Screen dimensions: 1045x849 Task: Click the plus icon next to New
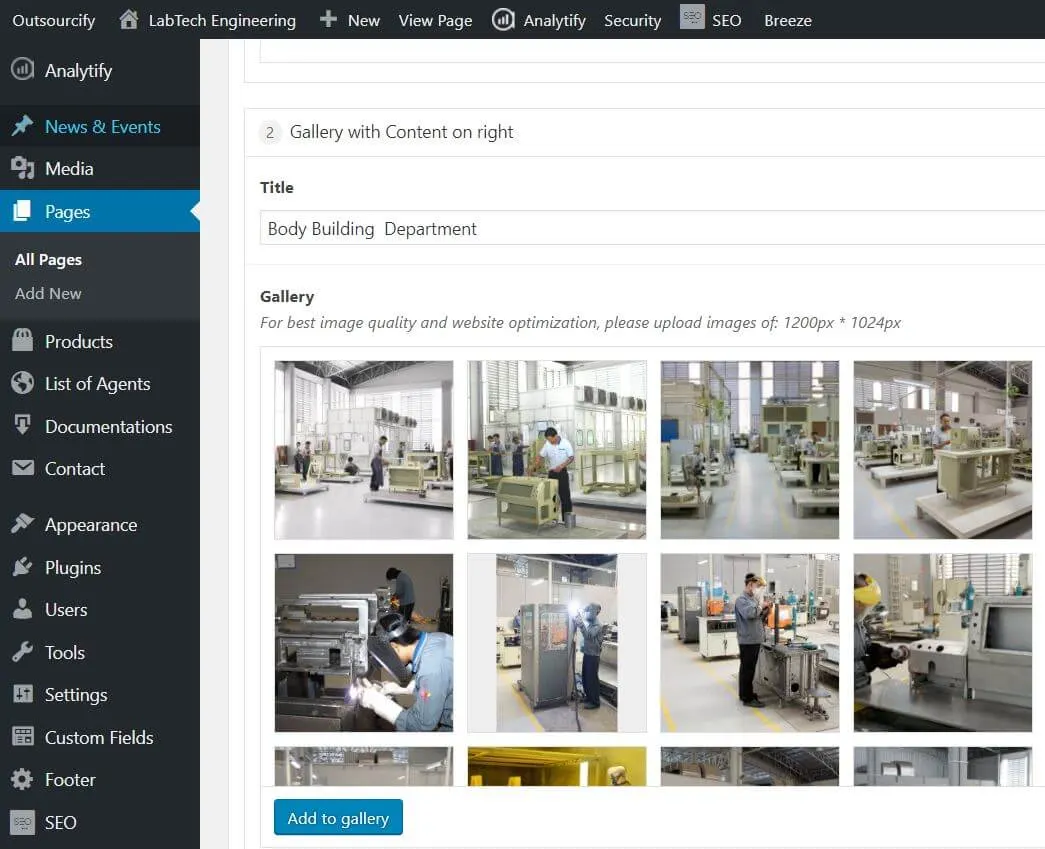coord(328,19)
